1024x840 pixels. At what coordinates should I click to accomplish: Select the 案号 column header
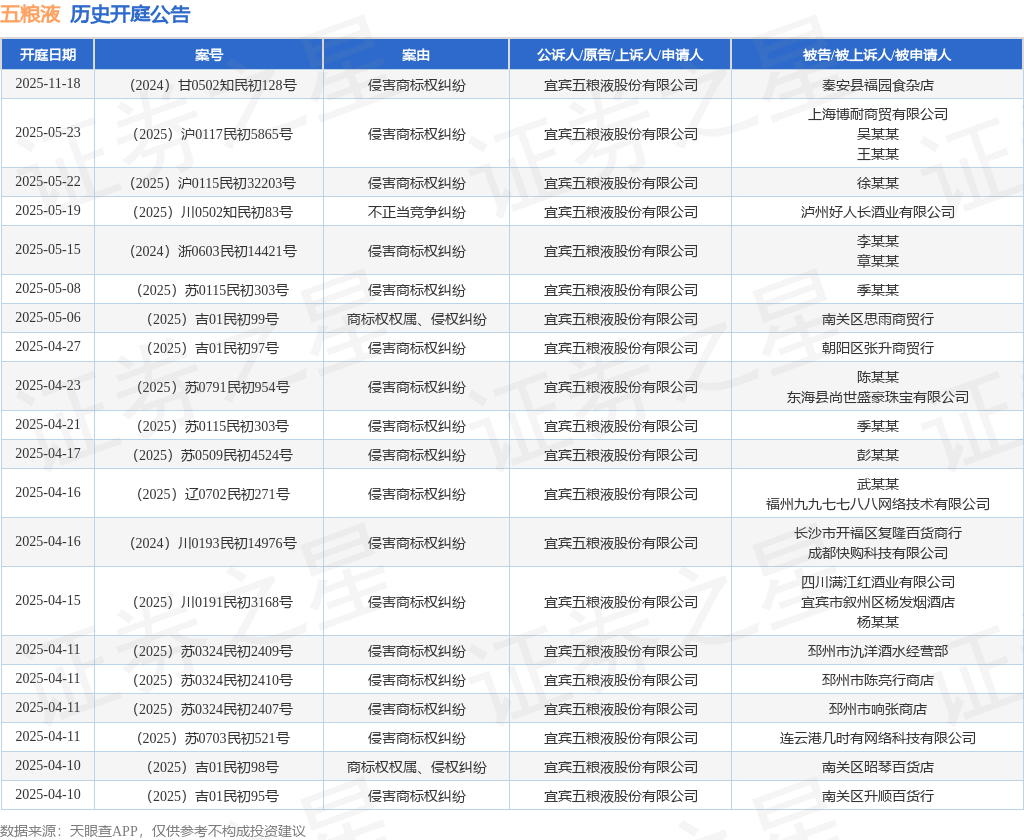click(209, 55)
